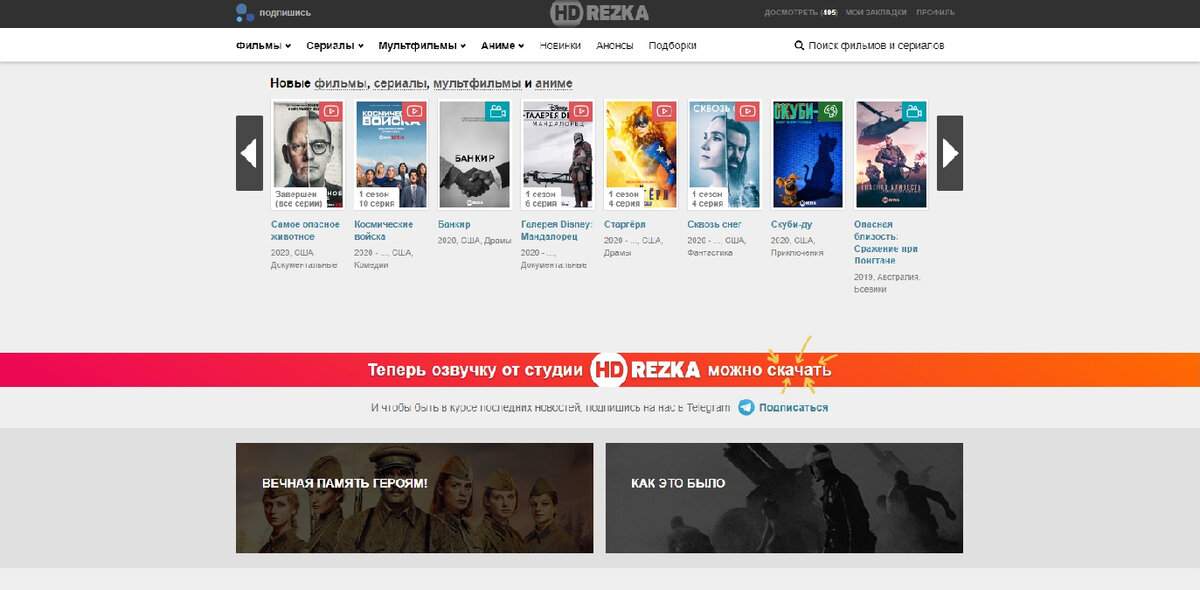This screenshot has width=1200, height=590.
Task: Open the Галерея Disney: Мандалорец poster
Action: (x=558, y=153)
